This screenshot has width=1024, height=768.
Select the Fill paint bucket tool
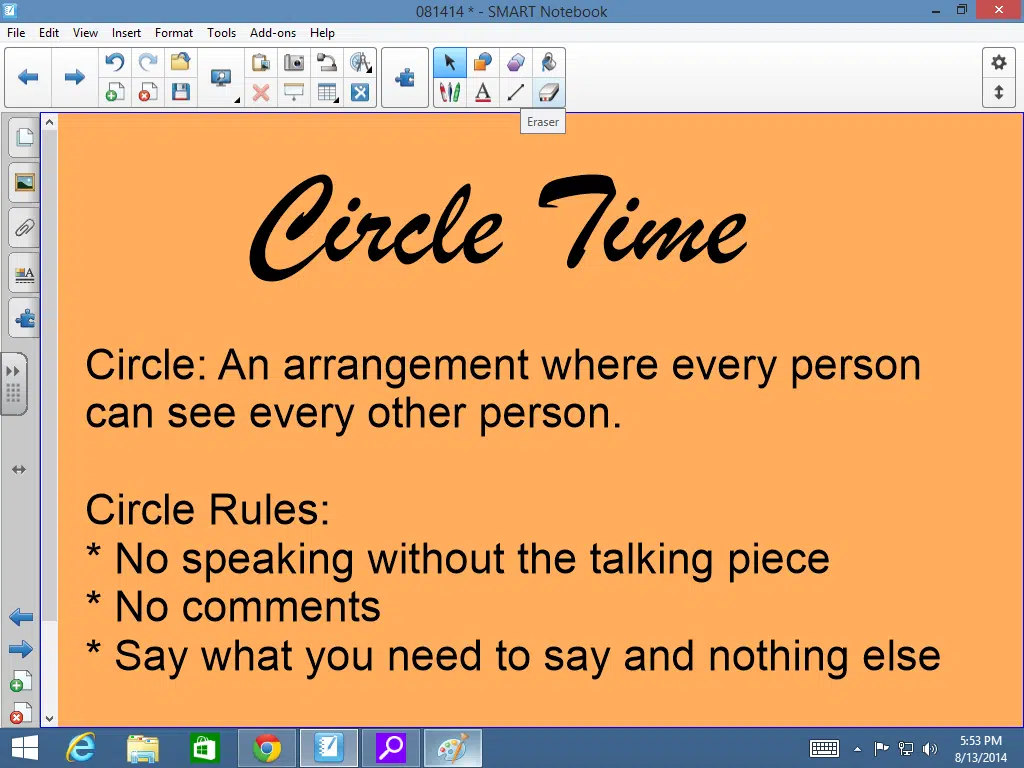(549, 63)
